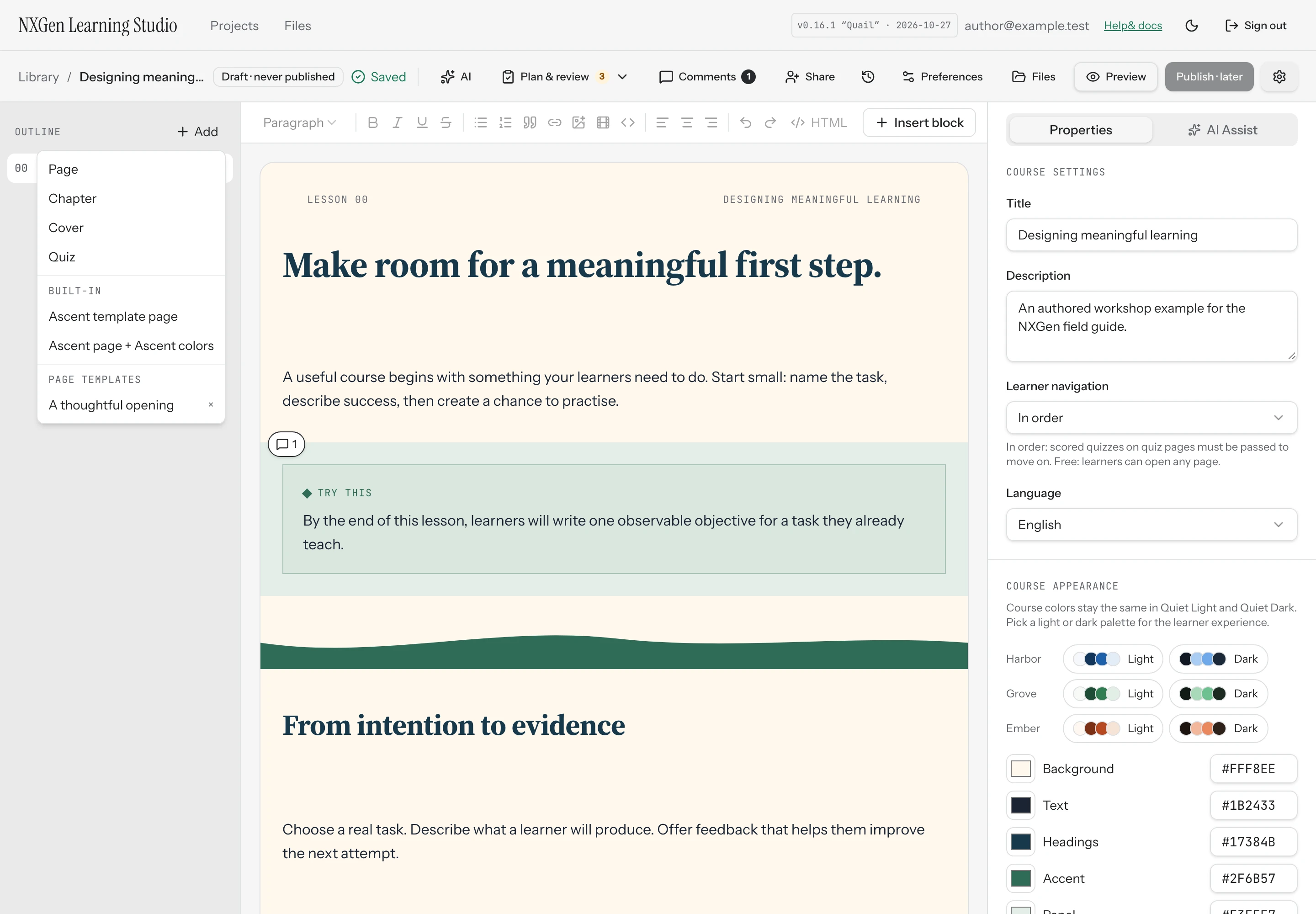
Task: Select Grove Dark palette
Action: [1218, 694]
